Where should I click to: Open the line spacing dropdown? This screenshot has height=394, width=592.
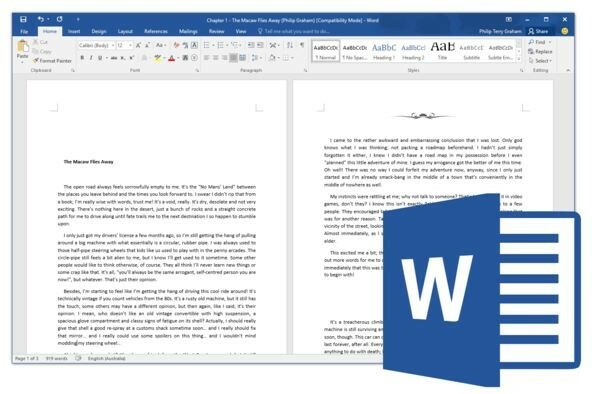tap(256, 58)
